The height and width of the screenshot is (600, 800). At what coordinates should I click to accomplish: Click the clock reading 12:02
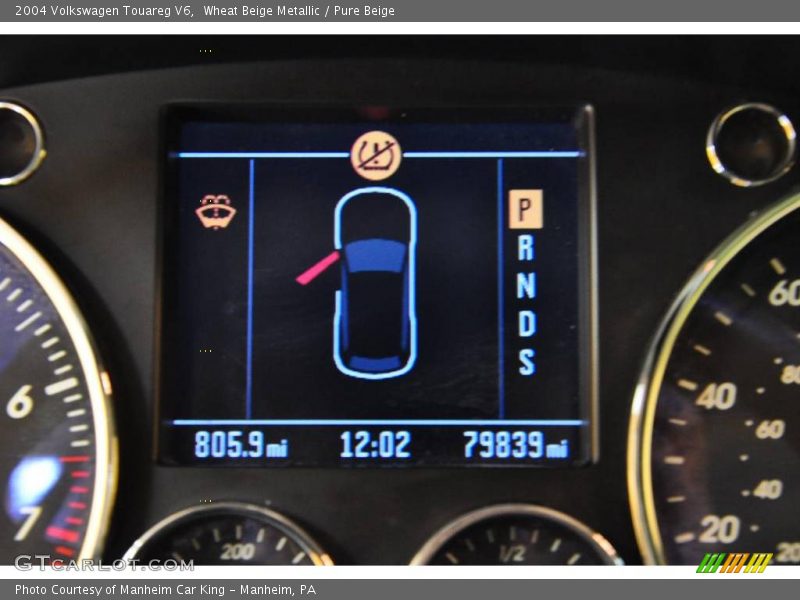coord(375,444)
